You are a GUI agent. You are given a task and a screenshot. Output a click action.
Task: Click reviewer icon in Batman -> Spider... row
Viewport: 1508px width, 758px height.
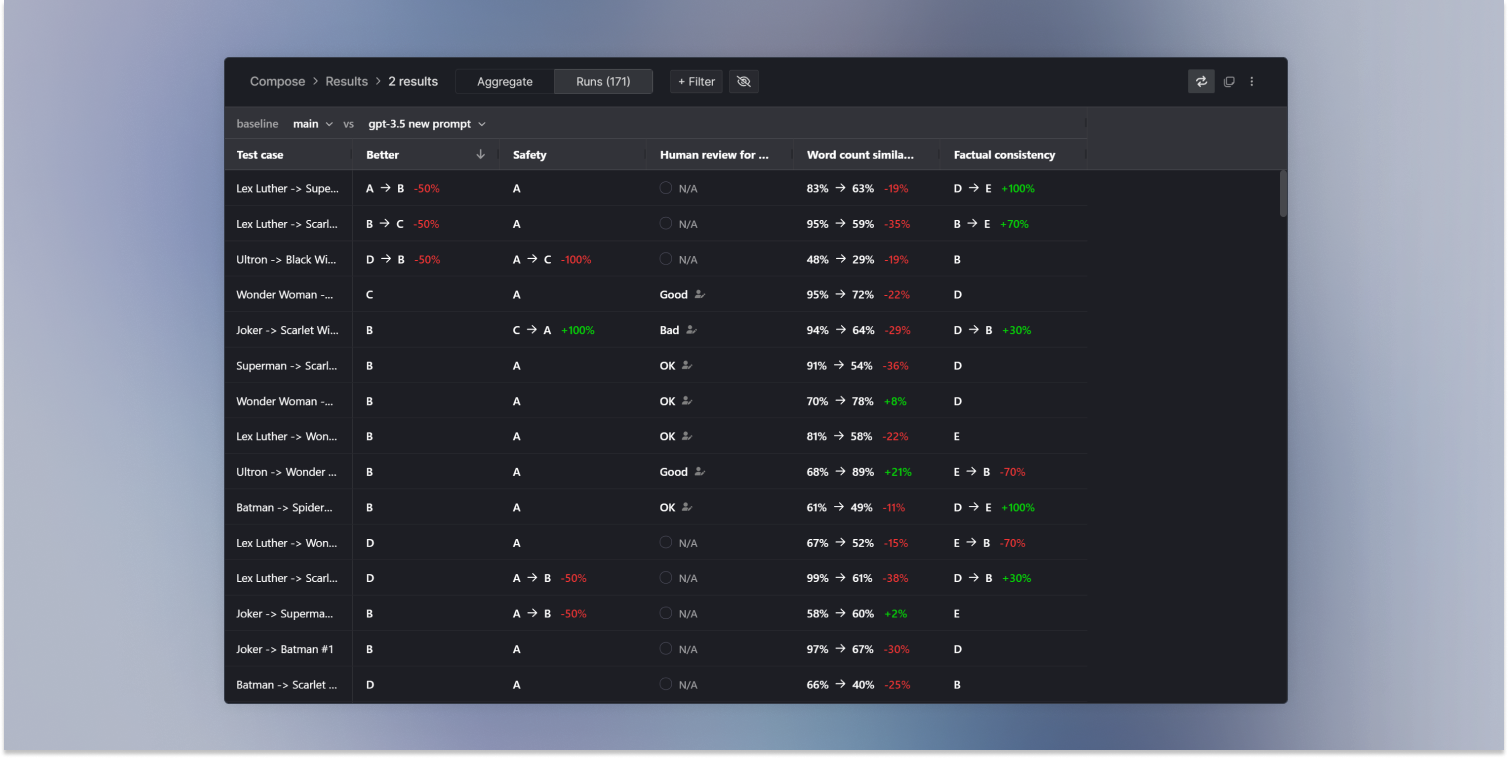(687, 507)
